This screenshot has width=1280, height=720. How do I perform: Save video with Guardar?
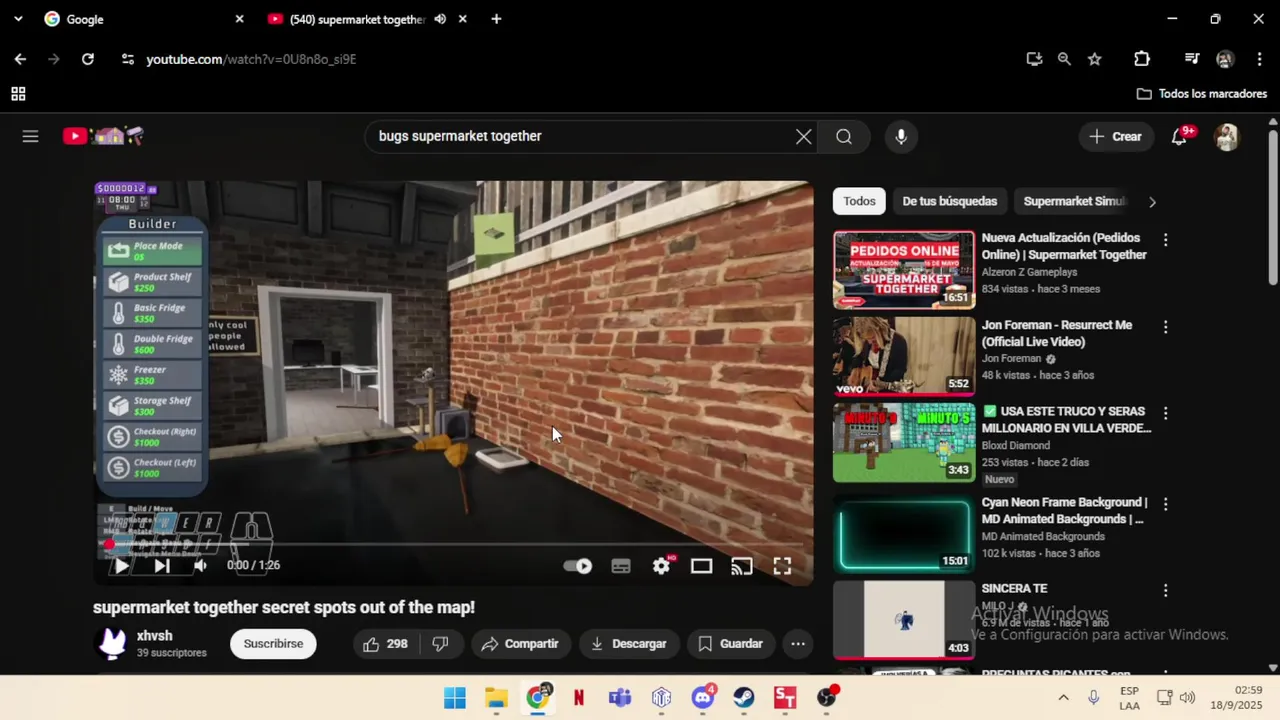click(730, 644)
